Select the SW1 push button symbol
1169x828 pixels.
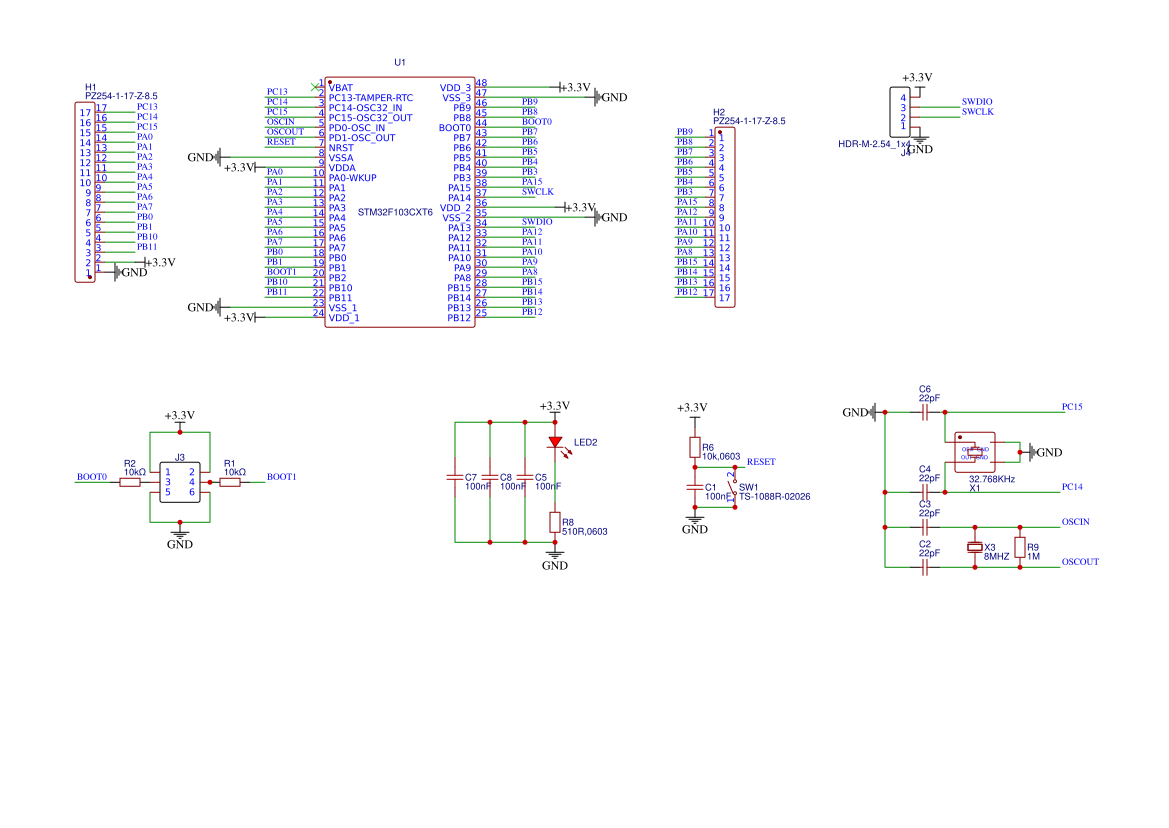pyautogui.click(x=734, y=487)
